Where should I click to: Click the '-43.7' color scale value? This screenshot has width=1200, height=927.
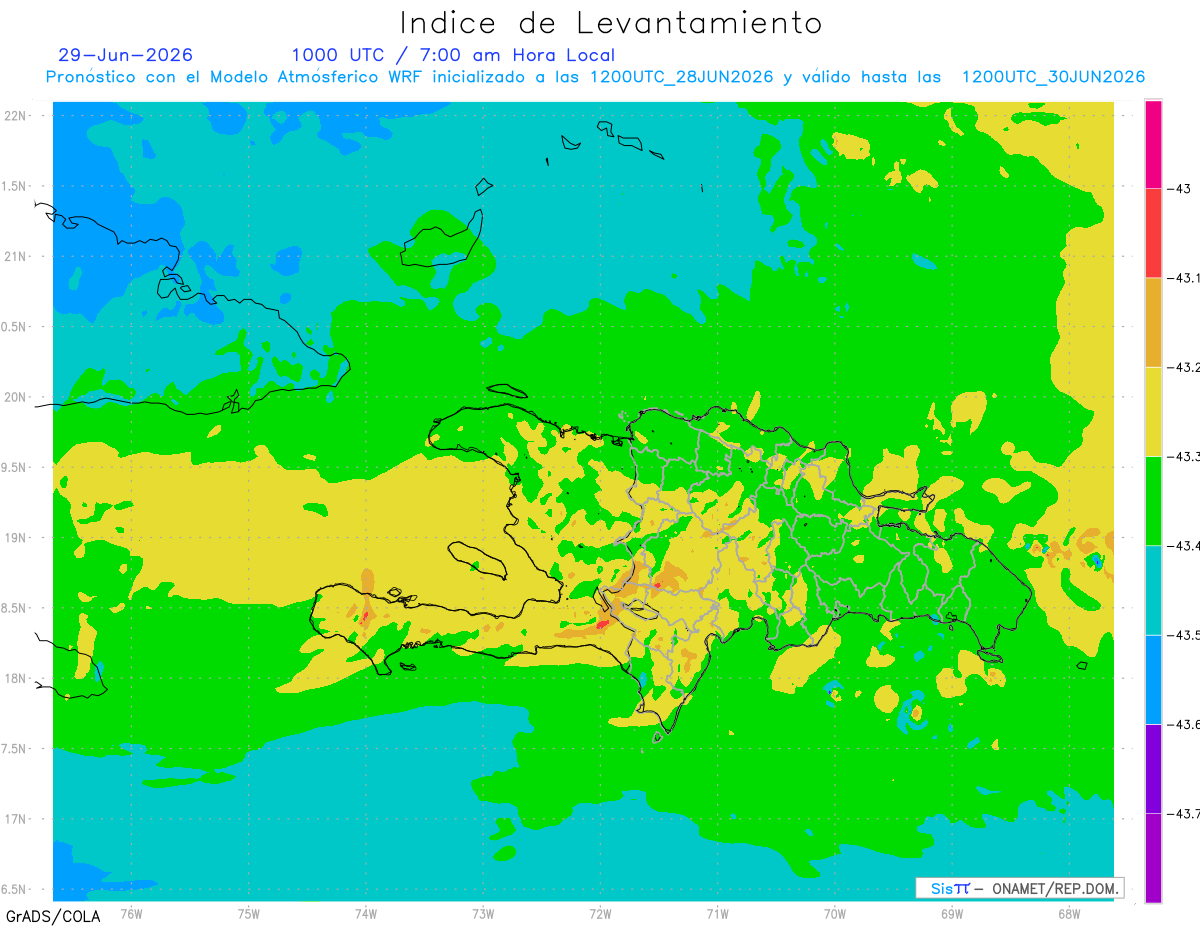pyautogui.click(x=1184, y=813)
